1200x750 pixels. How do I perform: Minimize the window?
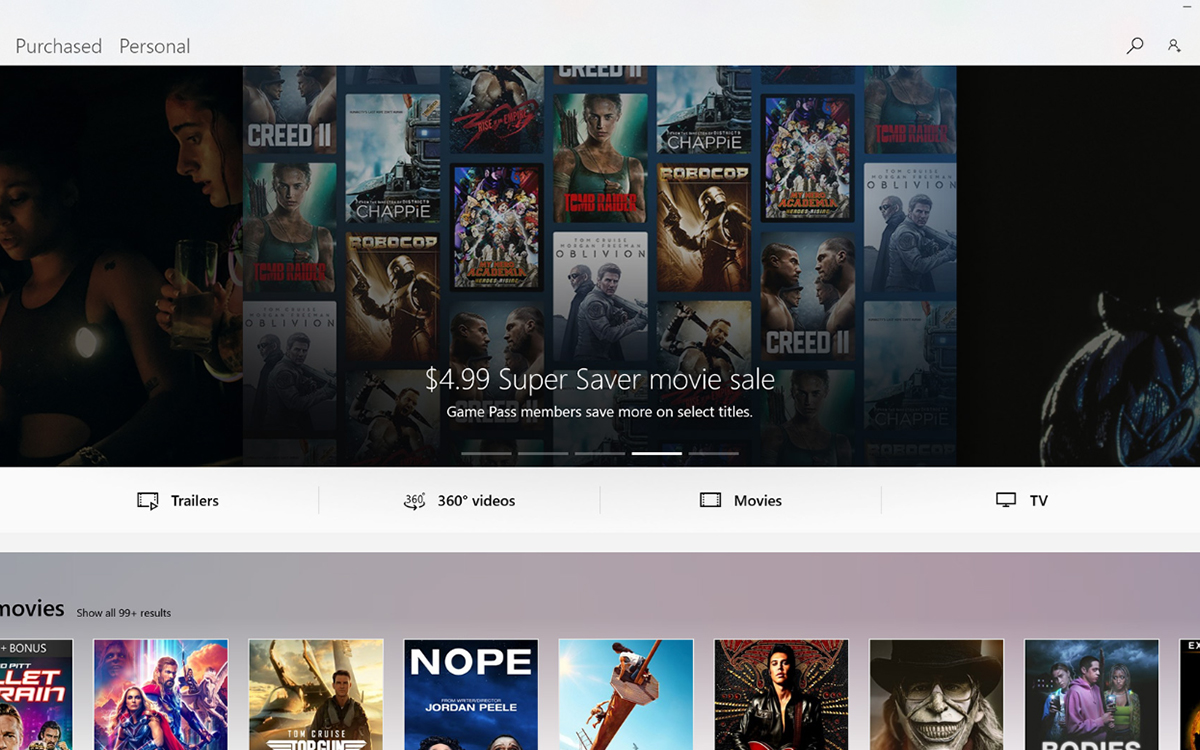point(1187,7)
